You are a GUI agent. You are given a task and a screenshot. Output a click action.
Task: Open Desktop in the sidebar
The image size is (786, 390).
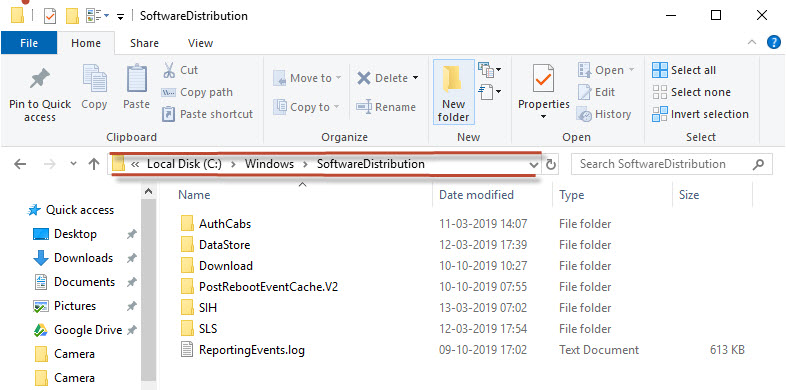point(65,234)
